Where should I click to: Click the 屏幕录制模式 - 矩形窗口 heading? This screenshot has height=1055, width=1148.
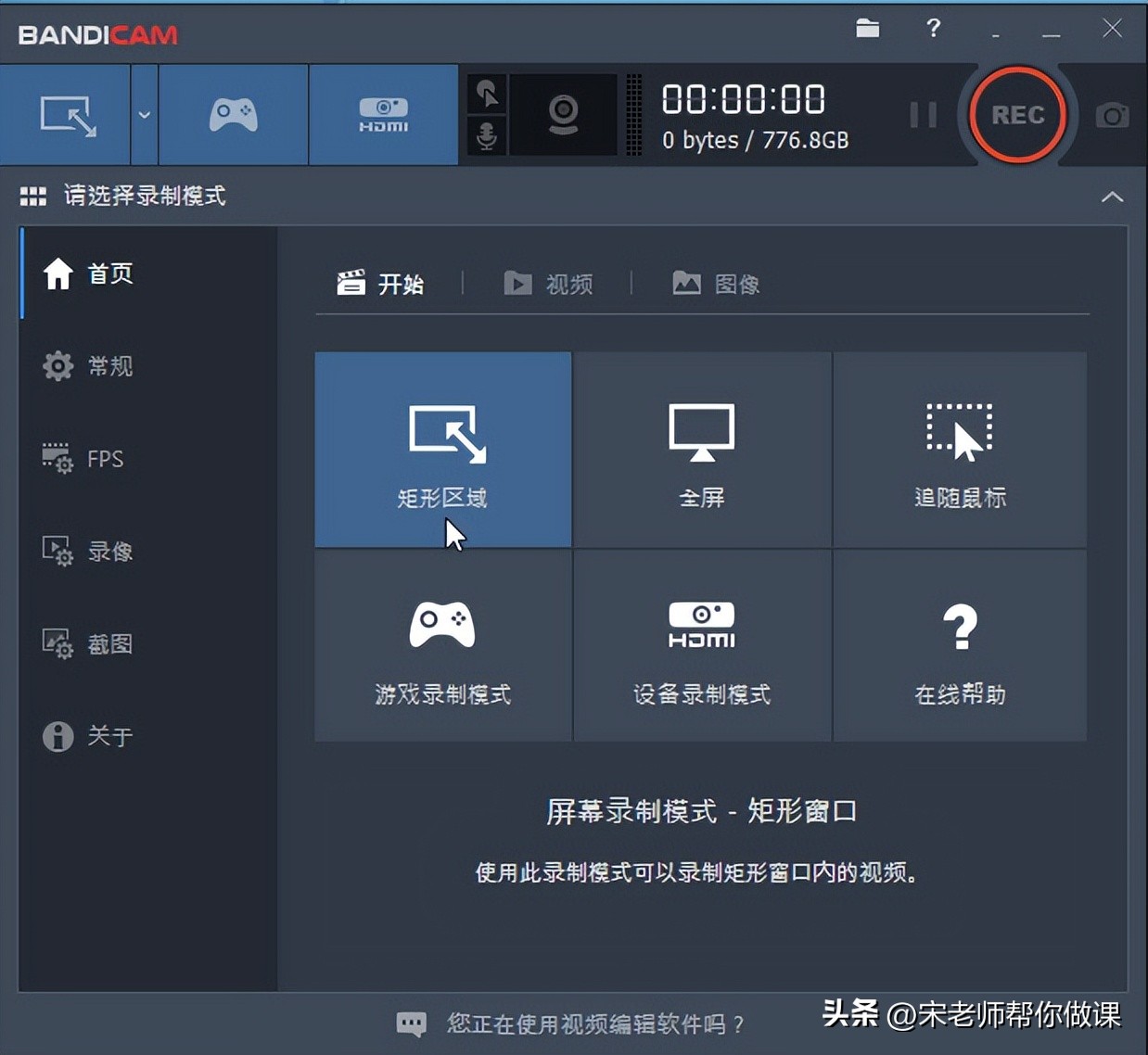pos(701,811)
